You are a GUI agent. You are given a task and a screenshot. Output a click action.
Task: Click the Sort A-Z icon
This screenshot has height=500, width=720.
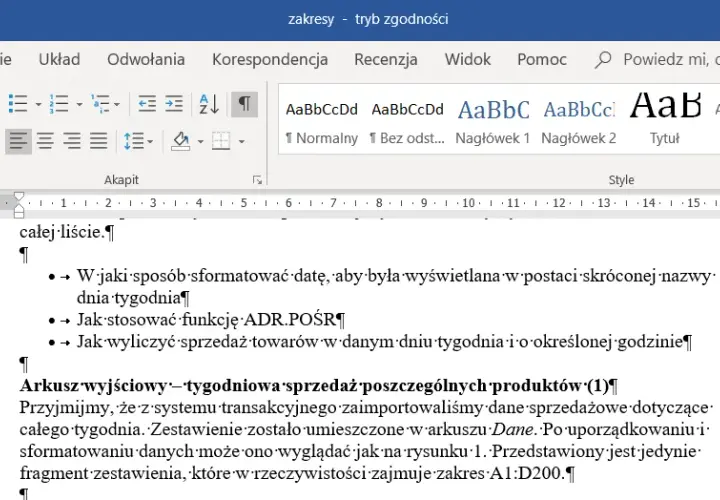(209, 104)
